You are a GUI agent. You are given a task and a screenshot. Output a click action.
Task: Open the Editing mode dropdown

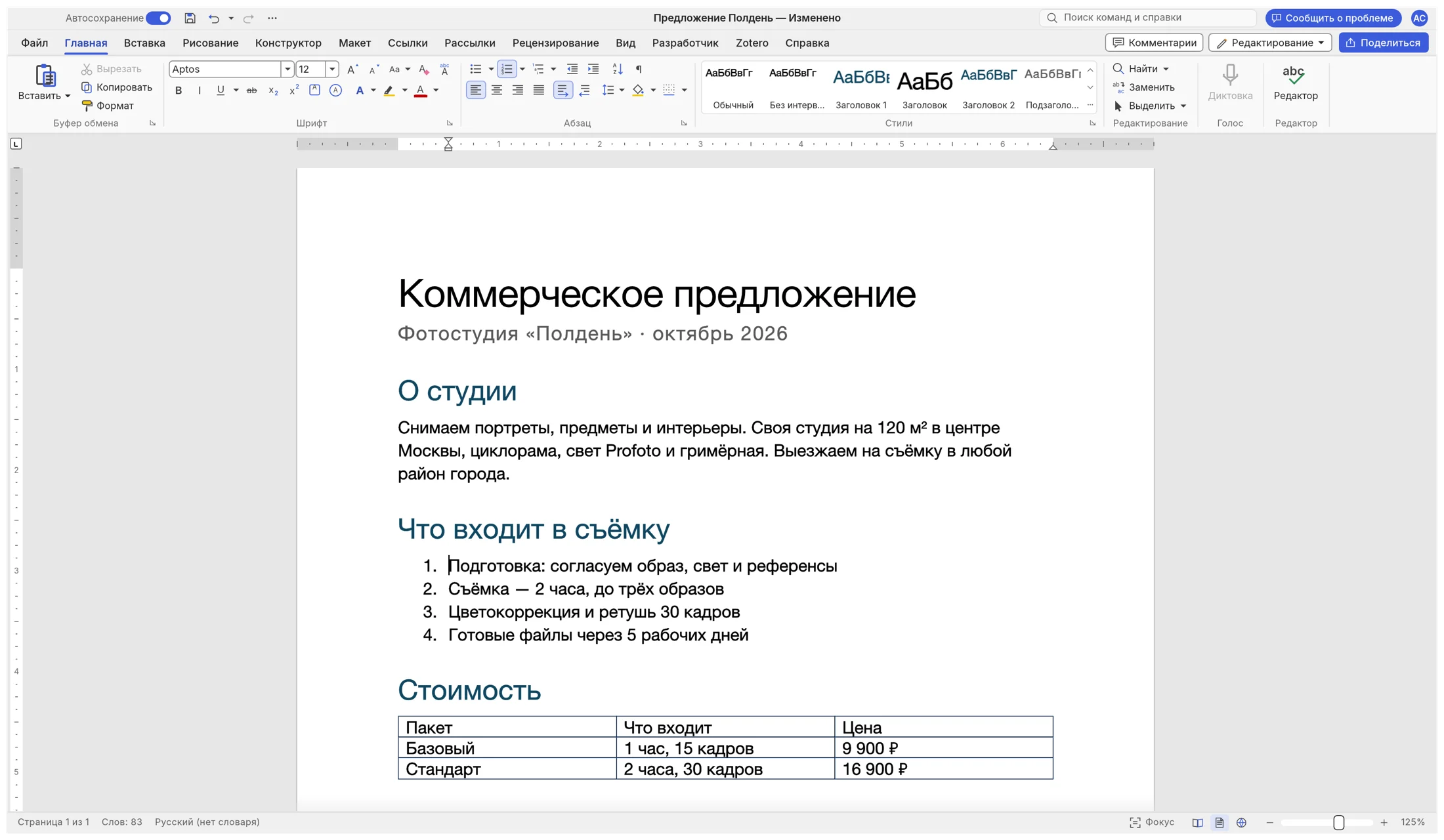(x=1270, y=43)
